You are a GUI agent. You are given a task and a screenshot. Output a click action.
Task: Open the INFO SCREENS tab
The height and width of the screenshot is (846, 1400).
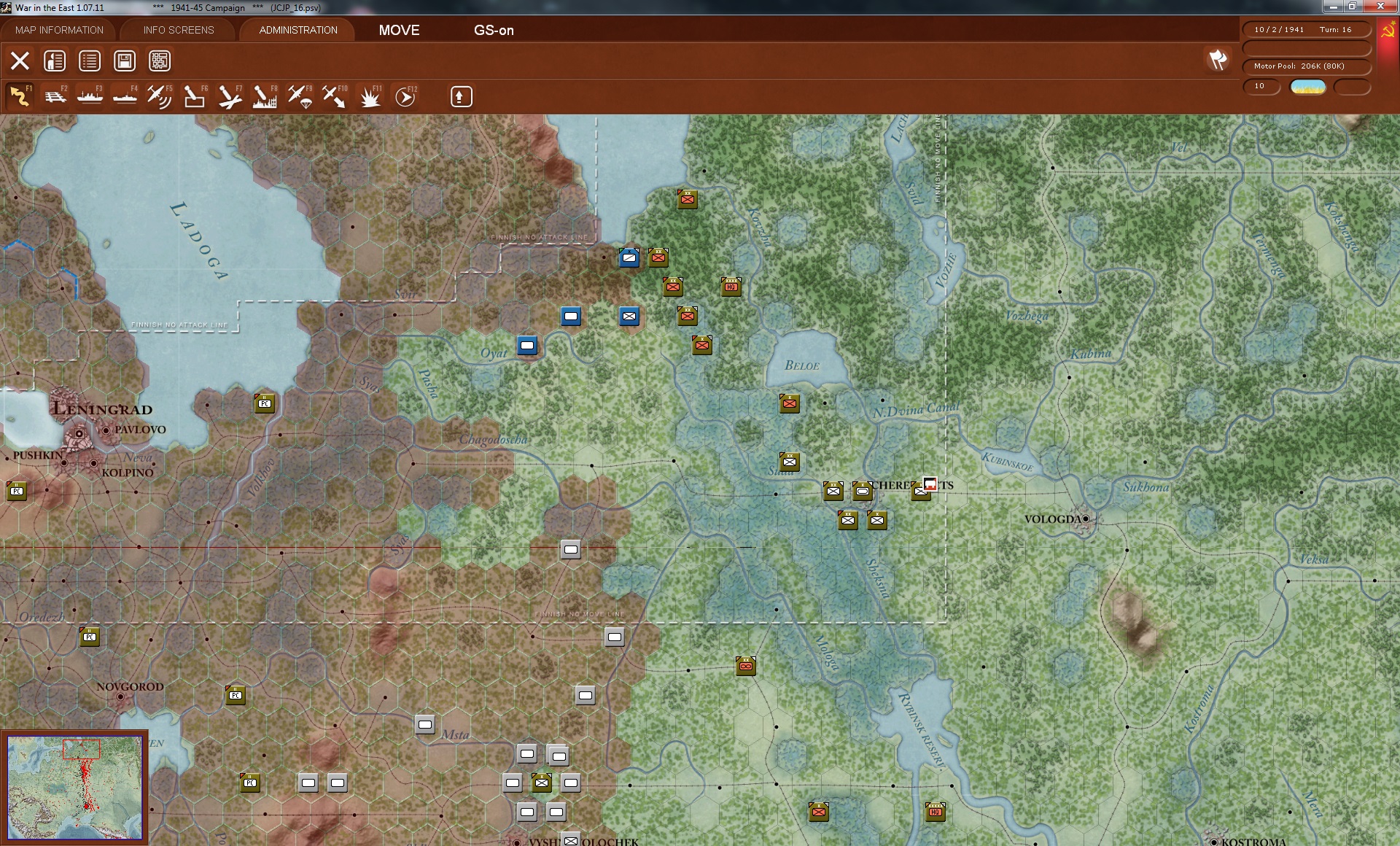click(179, 30)
